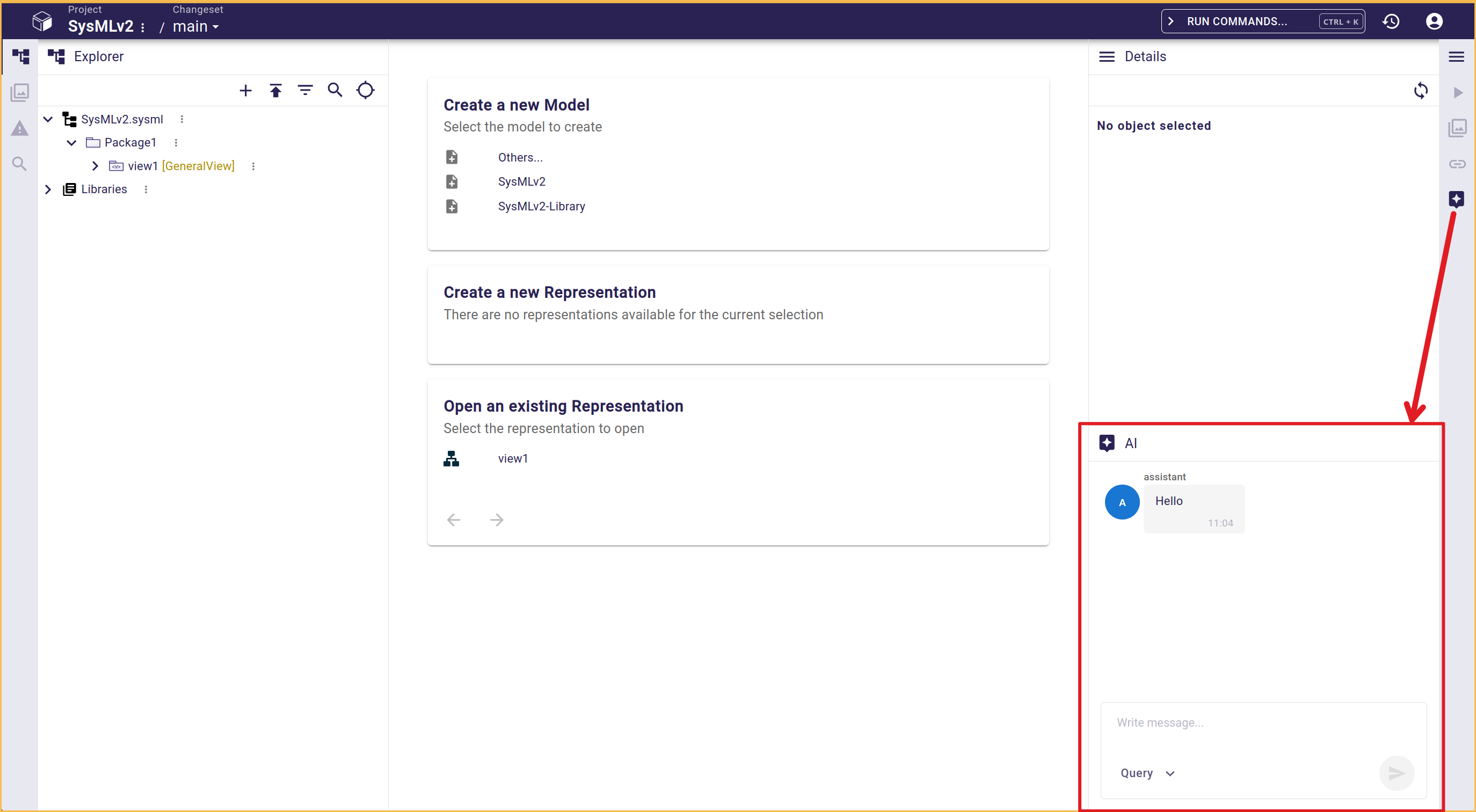Viewport: 1476px width, 812px height.
Task: Open the Representations view in left sidebar
Action: pos(20,92)
